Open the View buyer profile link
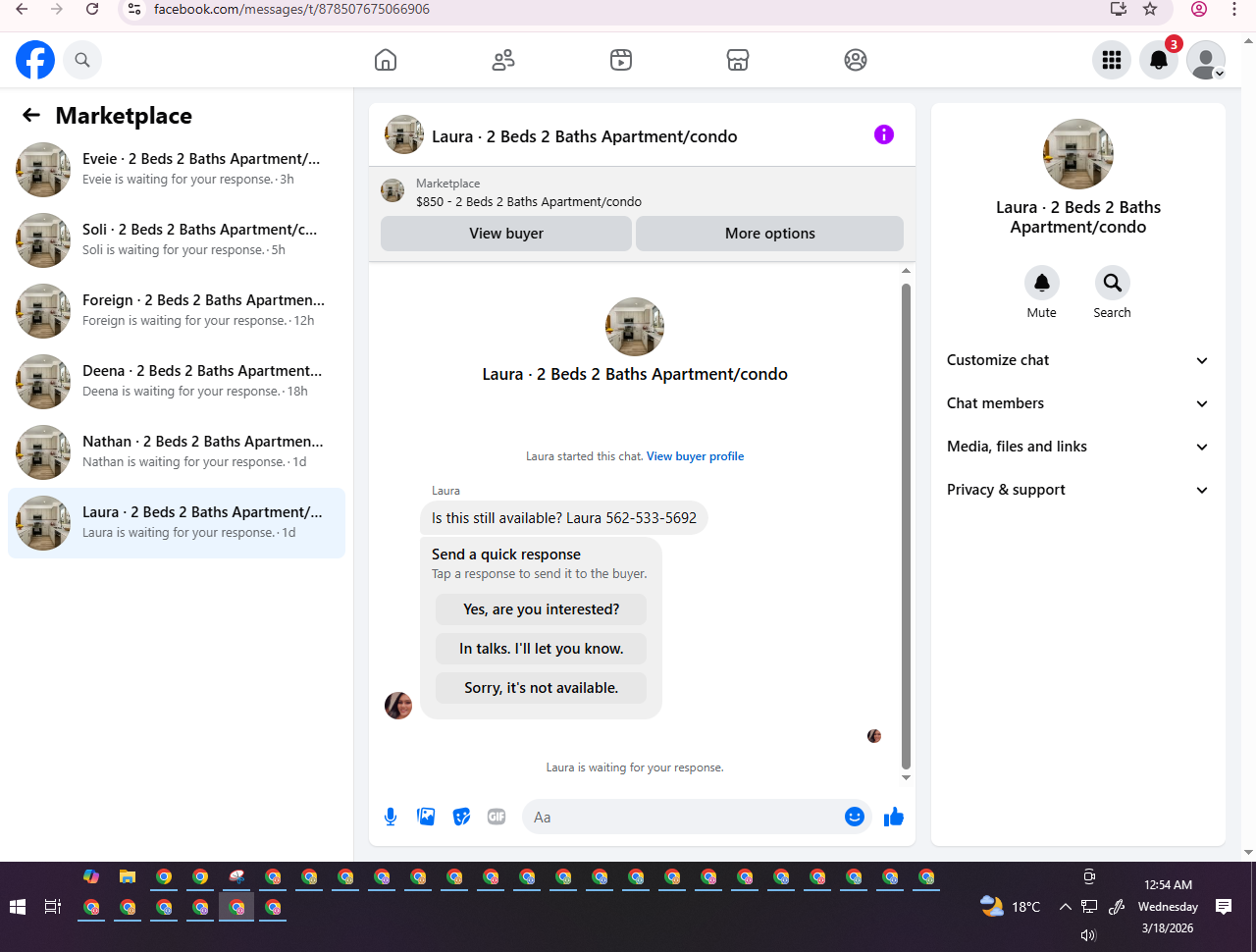The image size is (1256, 952). pos(696,456)
